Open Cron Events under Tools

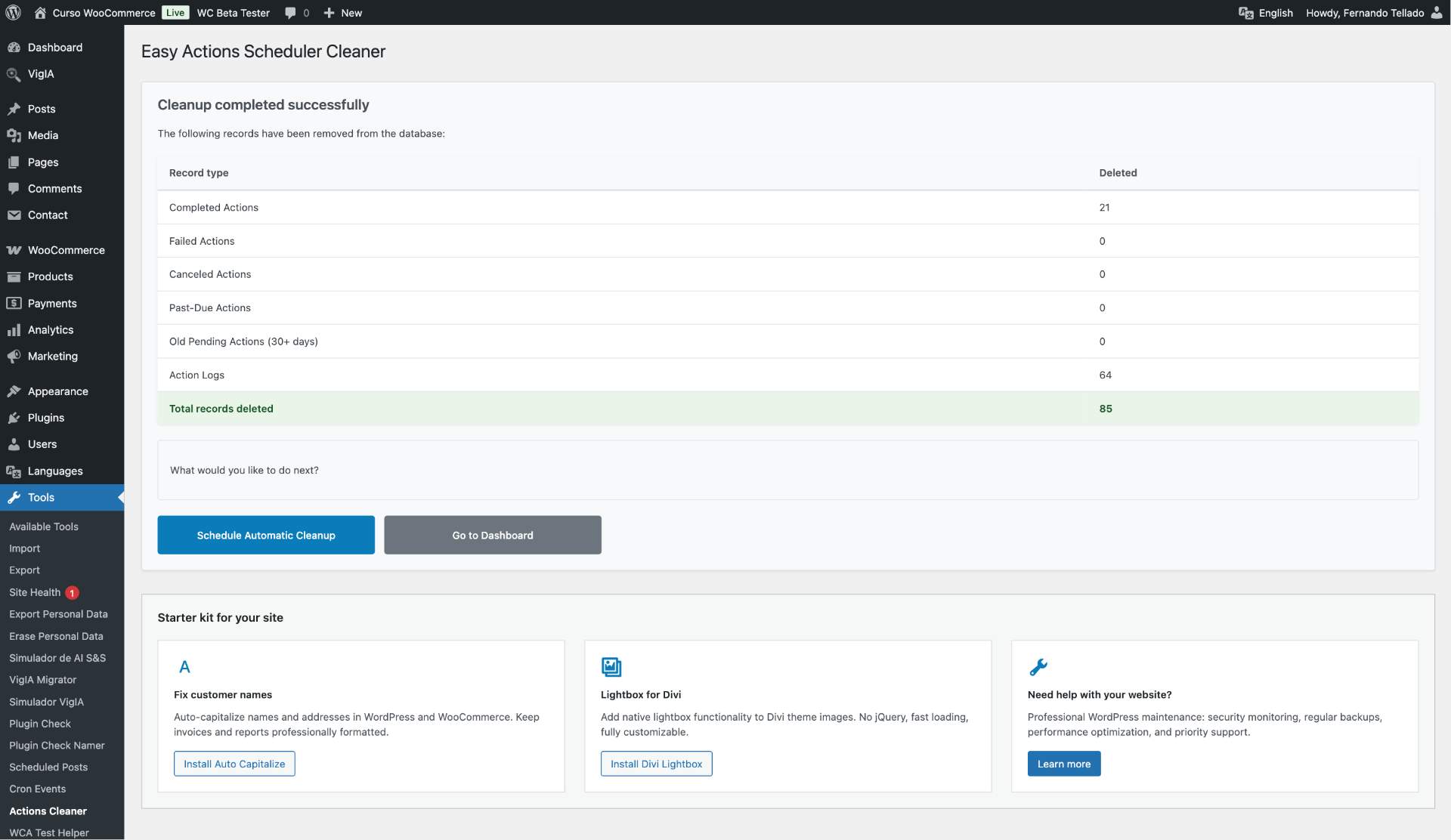(38, 789)
